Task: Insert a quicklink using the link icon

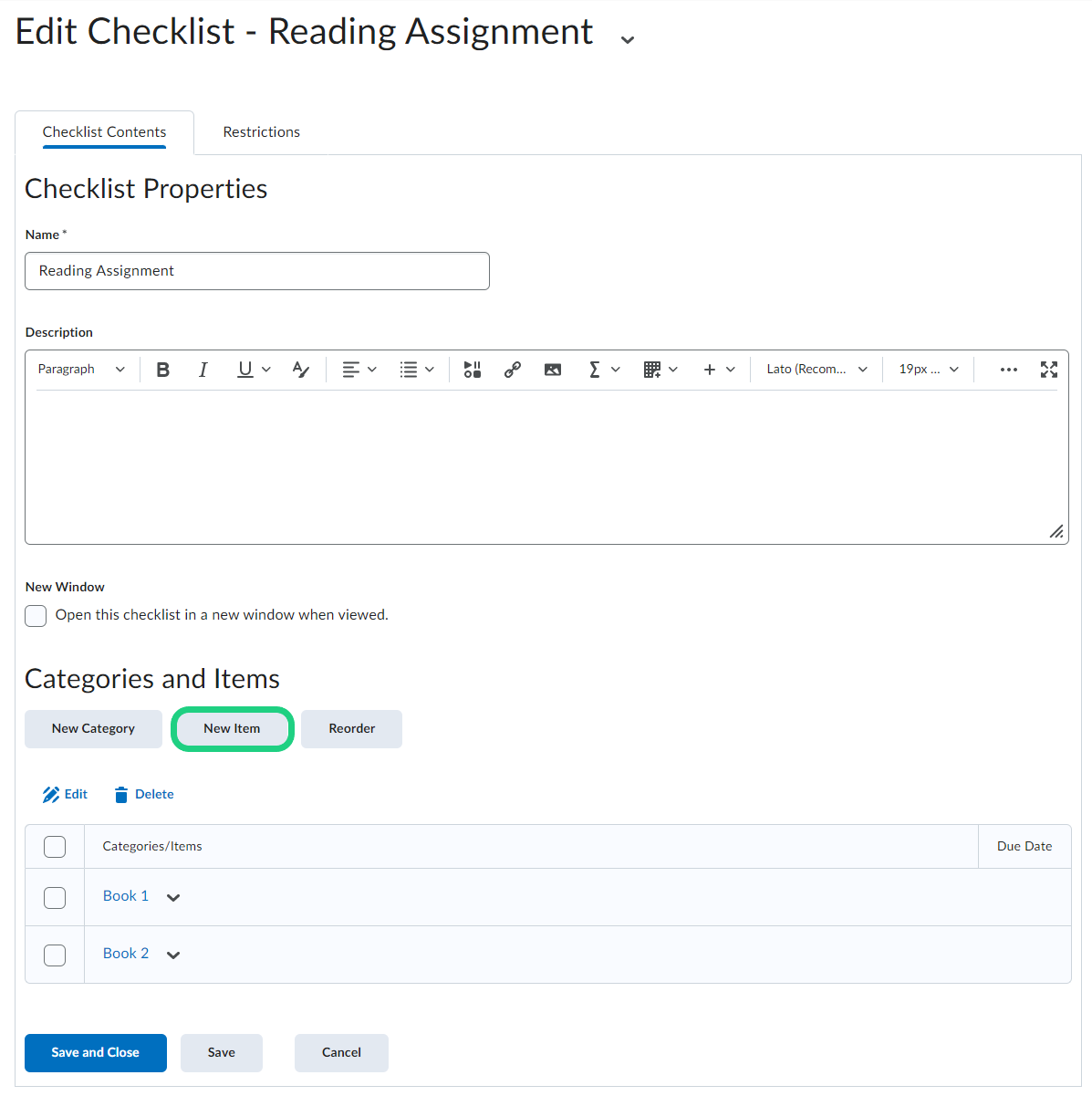Action: click(513, 370)
